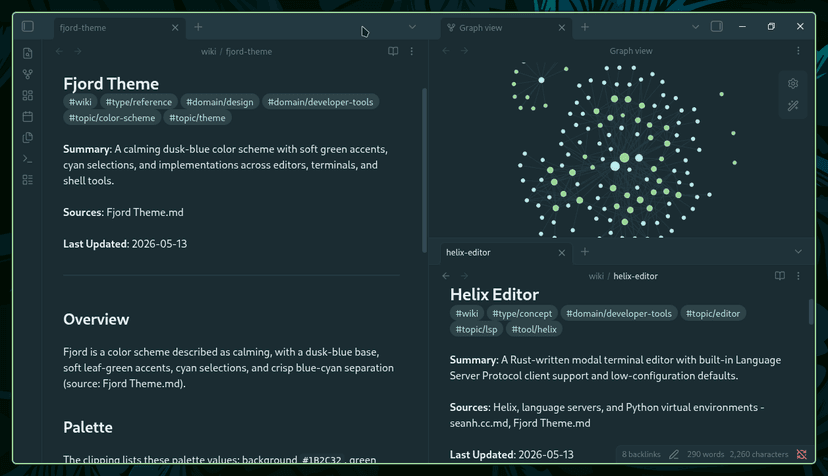Click wiki breadcrumb in helix-editor pane
Image resolution: width=828 pixels, height=476 pixels.
[x=596, y=276]
